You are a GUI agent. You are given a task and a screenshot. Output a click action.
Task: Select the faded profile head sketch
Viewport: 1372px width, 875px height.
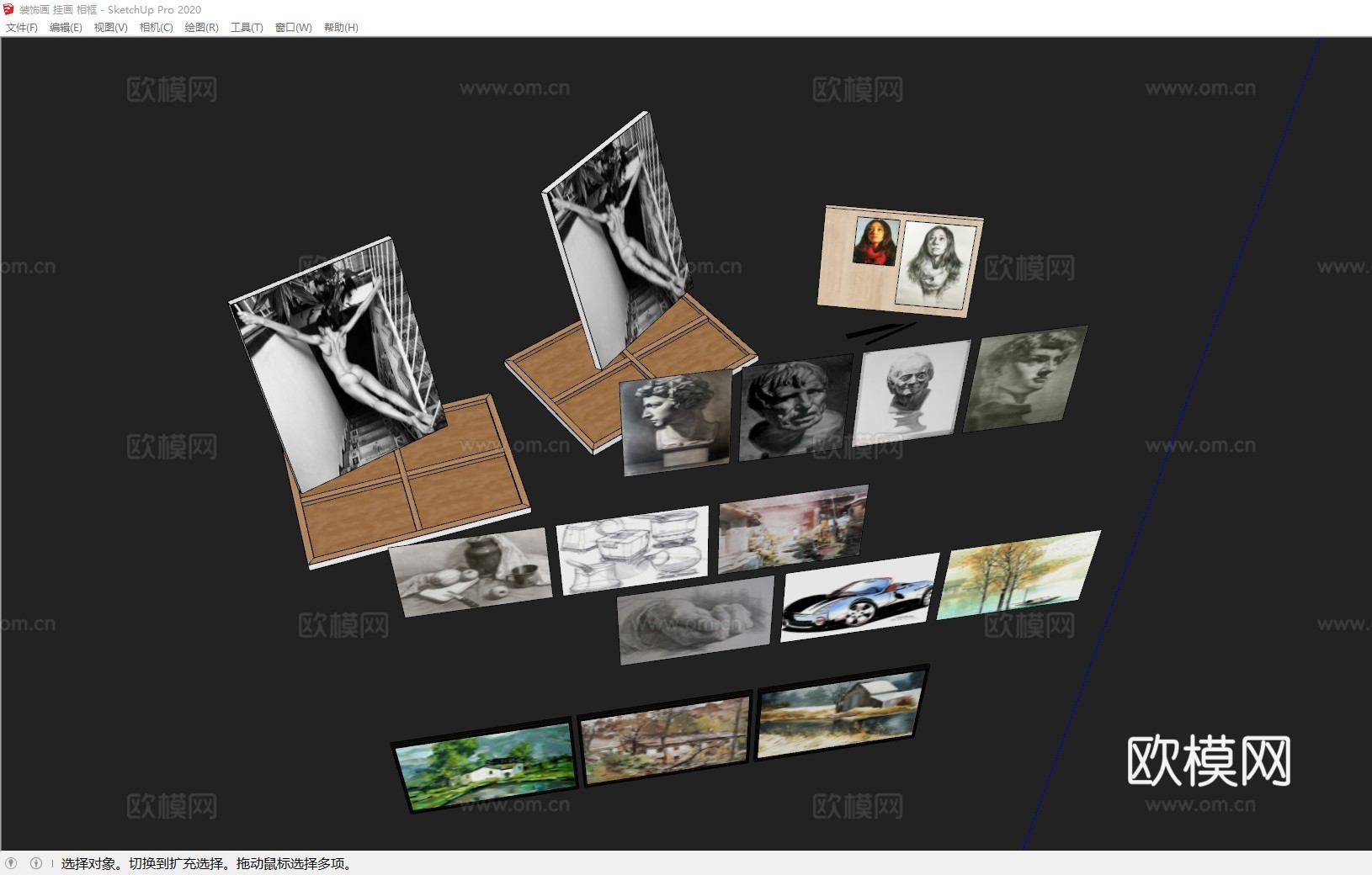(x=1025, y=378)
